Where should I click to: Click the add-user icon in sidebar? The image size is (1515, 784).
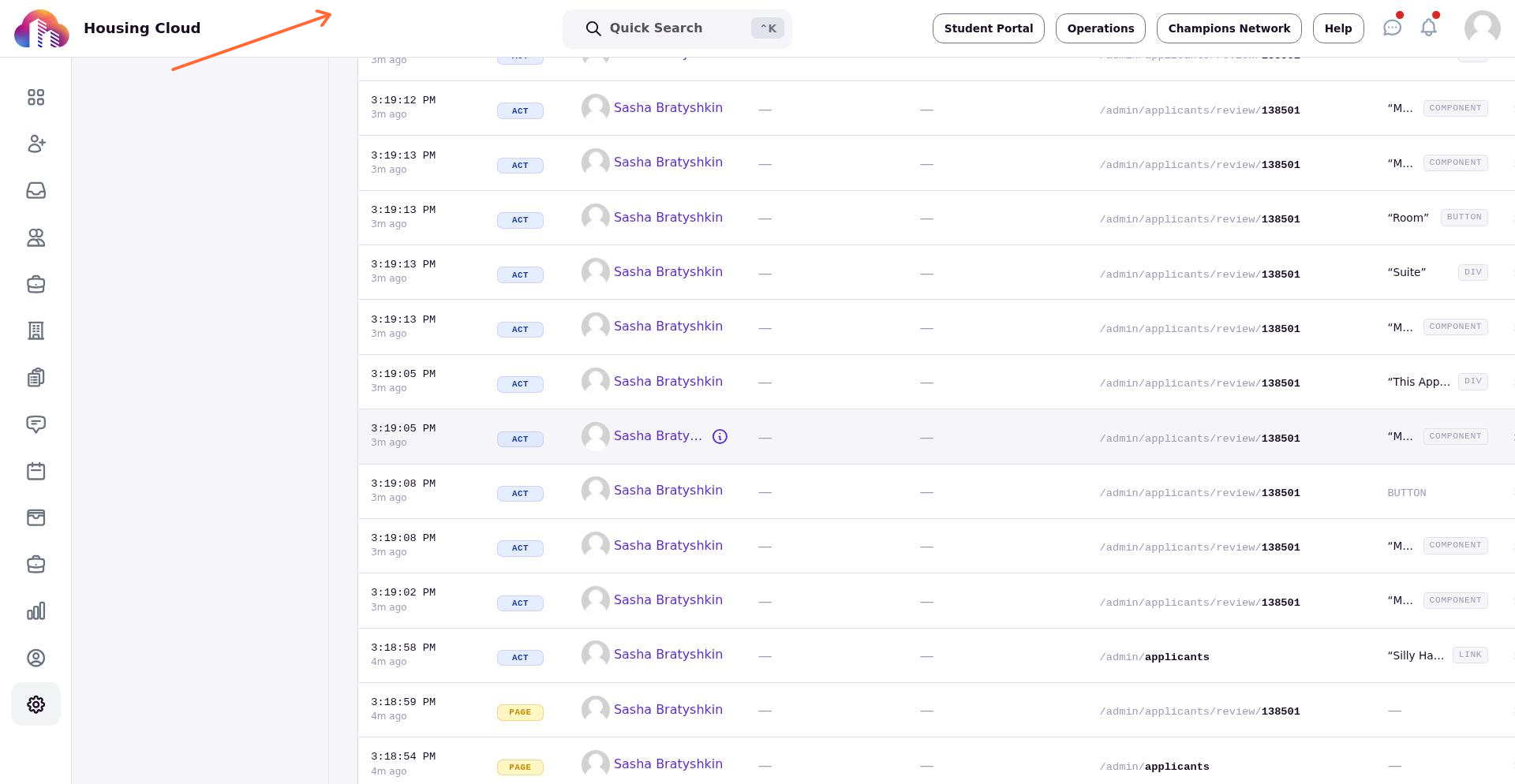pyautogui.click(x=36, y=144)
